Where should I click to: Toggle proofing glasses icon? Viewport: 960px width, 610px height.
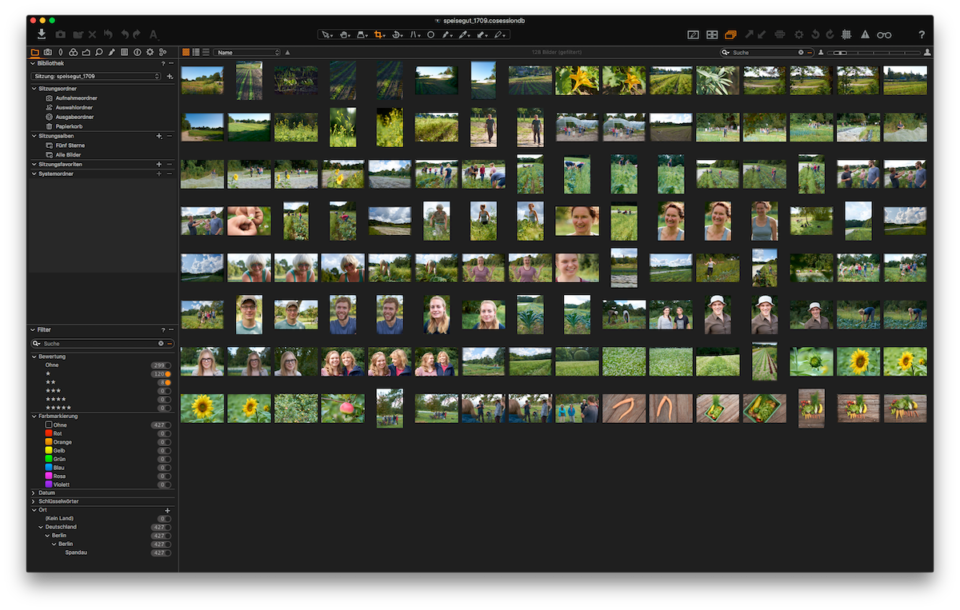[x=884, y=35]
